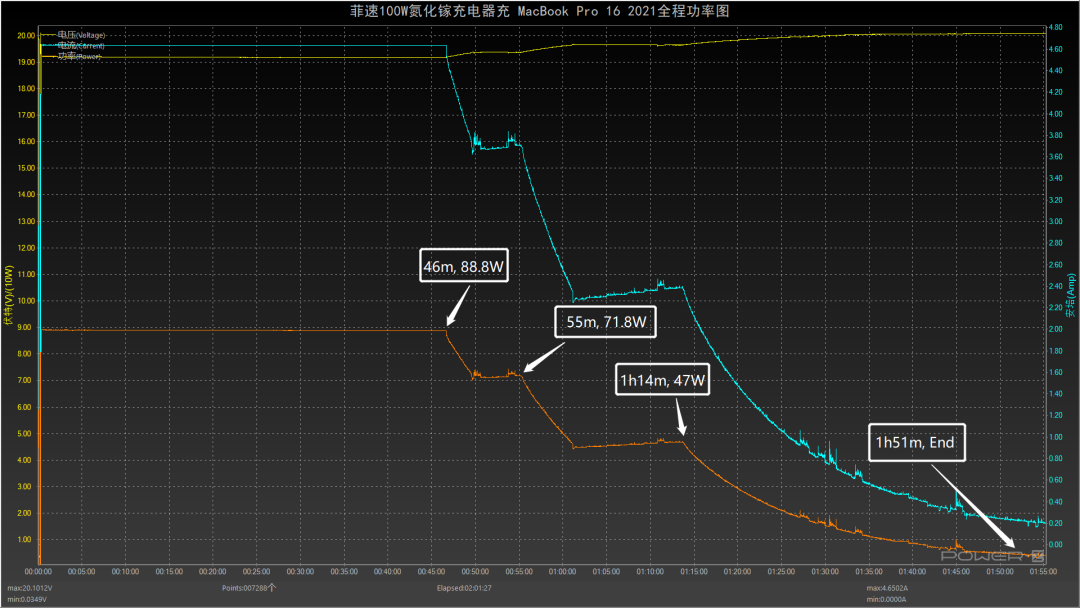This screenshot has height=608, width=1080.
Task: Click the 1.00 left axis tick
Action: (24, 540)
